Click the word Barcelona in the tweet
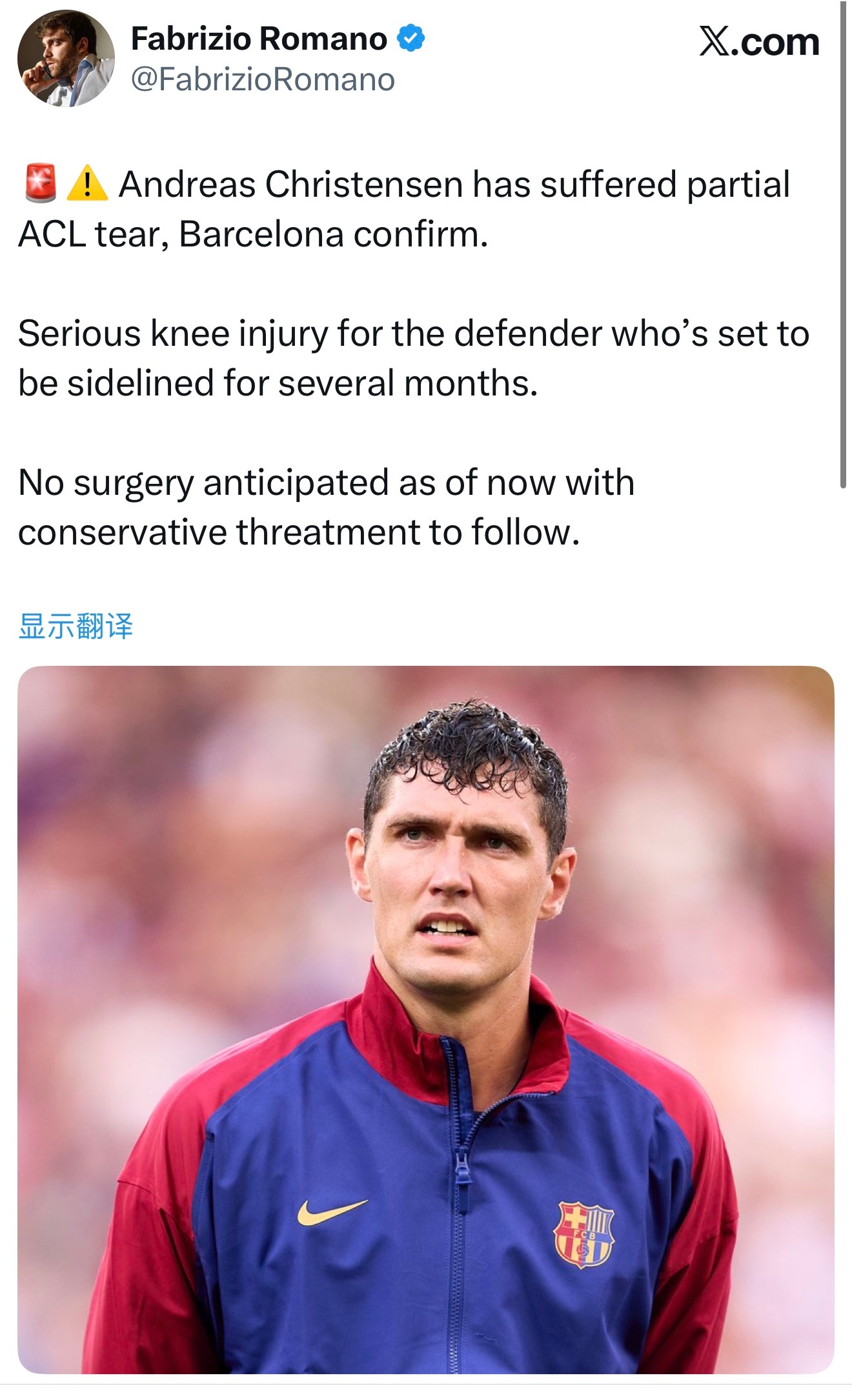Viewport: 852px width, 1400px height. pyautogui.click(x=261, y=234)
